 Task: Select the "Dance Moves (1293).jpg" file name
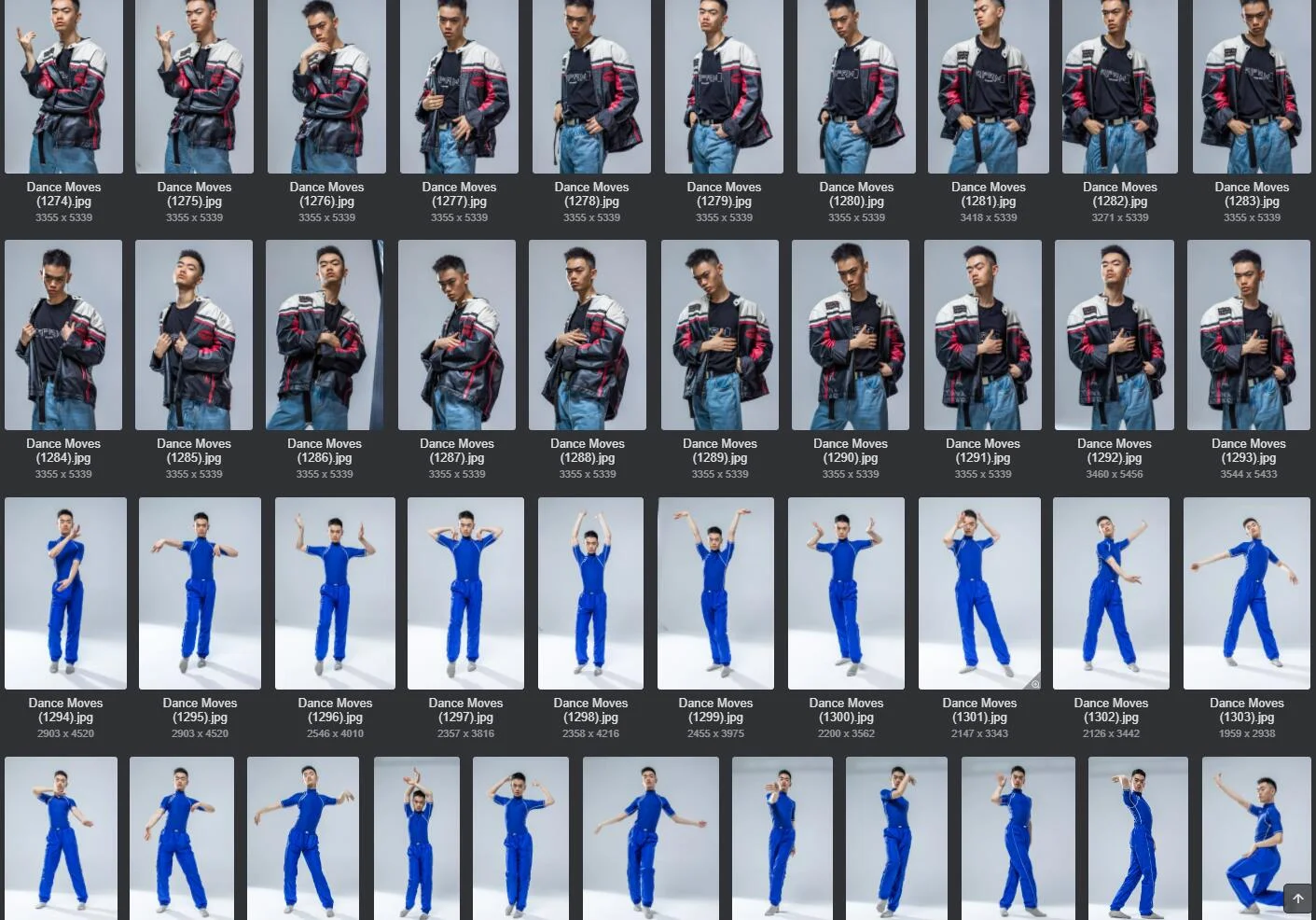pyautogui.click(x=1249, y=451)
